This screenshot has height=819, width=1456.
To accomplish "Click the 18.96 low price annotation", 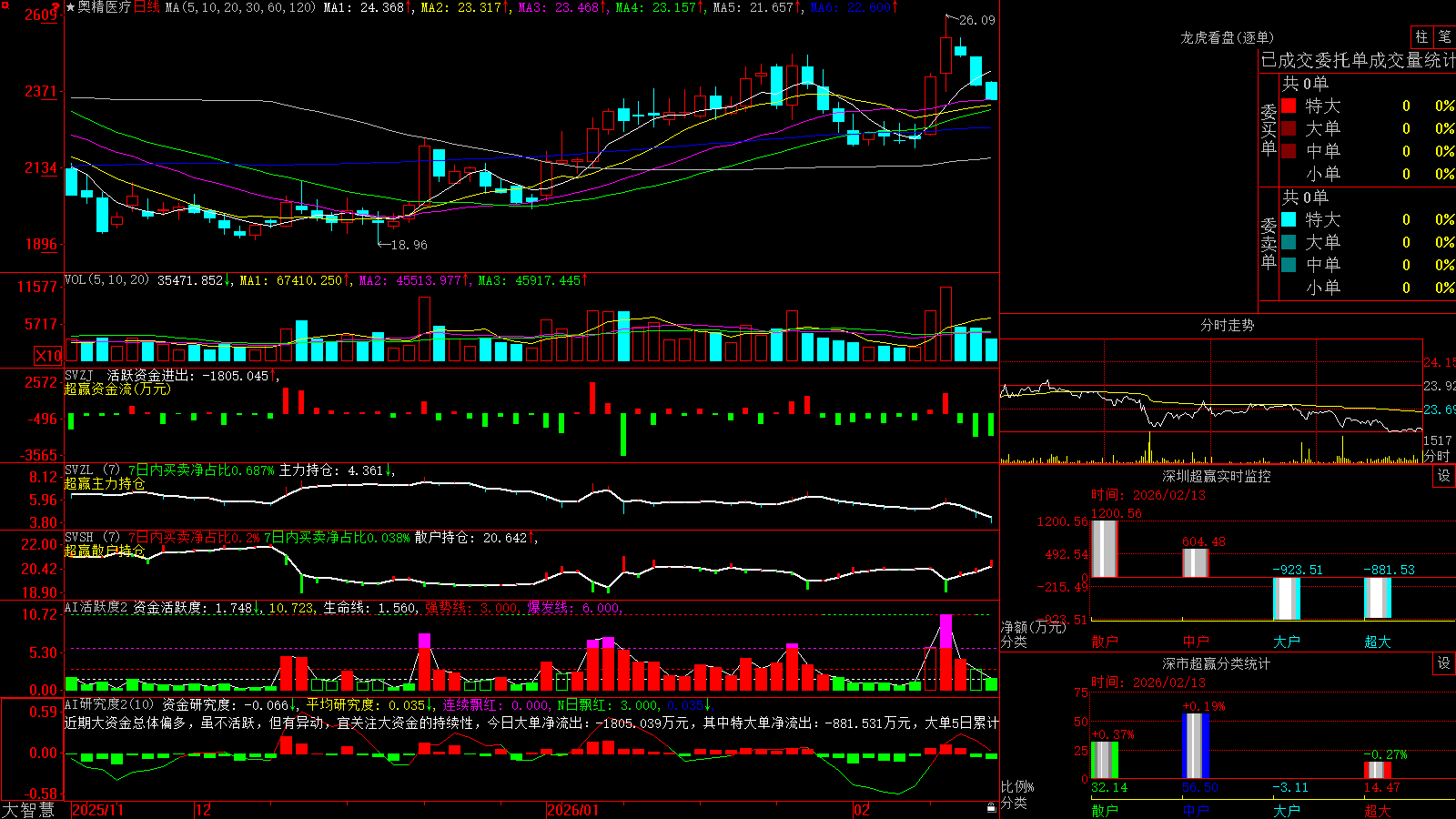I will pos(409,245).
